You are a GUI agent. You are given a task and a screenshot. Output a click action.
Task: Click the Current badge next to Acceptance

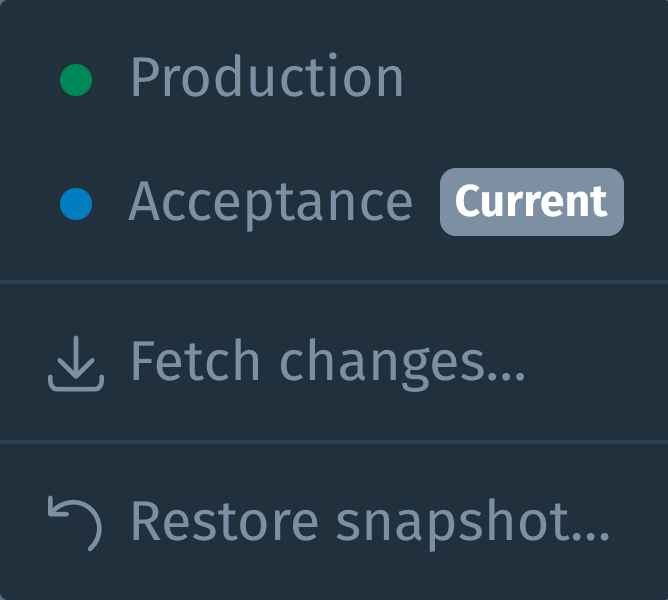click(532, 202)
